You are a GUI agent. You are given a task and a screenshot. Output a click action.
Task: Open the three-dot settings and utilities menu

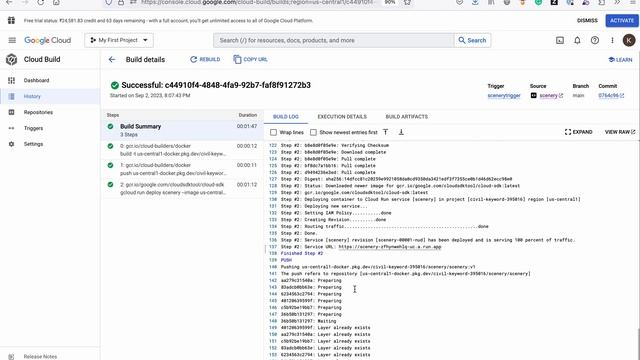click(x=612, y=40)
